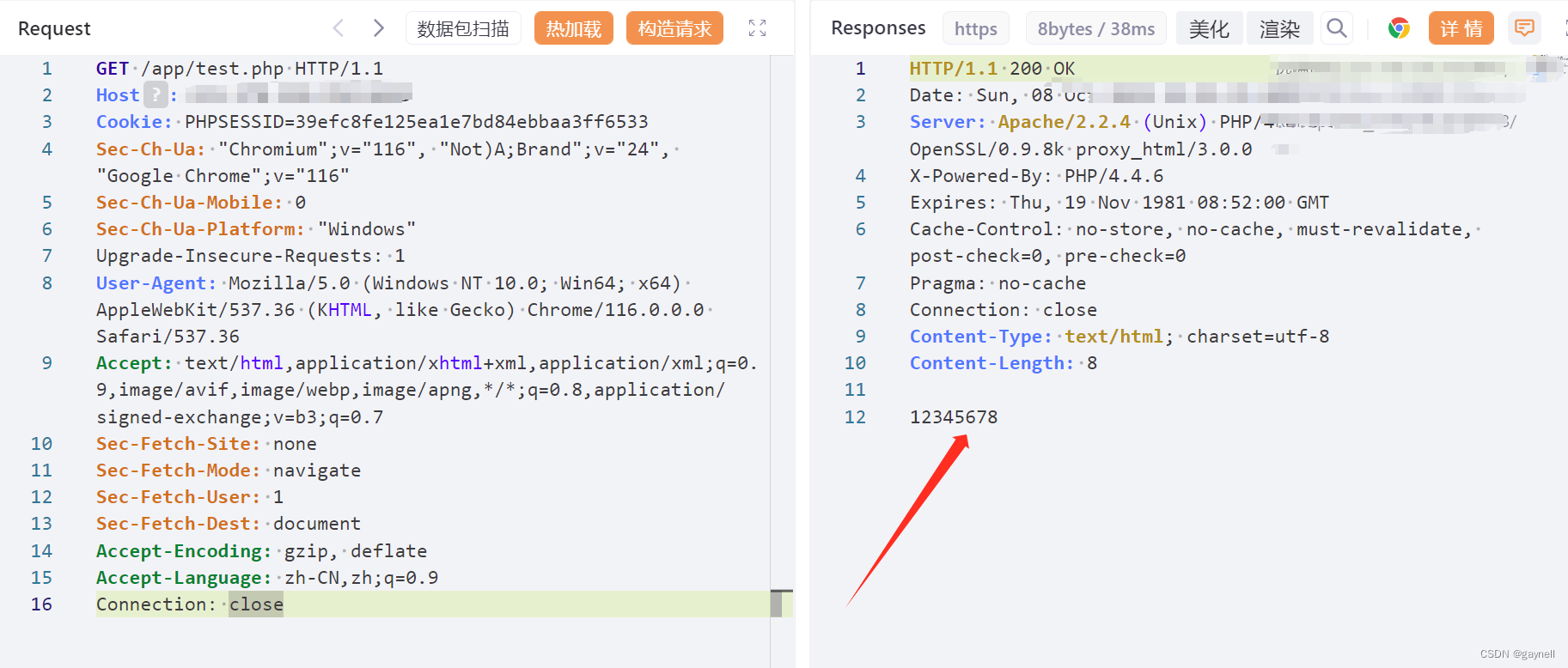Click the HTTP/1.1 200 OK status line
The width and height of the screenshot is (1568, 668).
click(x=992, y=68)
